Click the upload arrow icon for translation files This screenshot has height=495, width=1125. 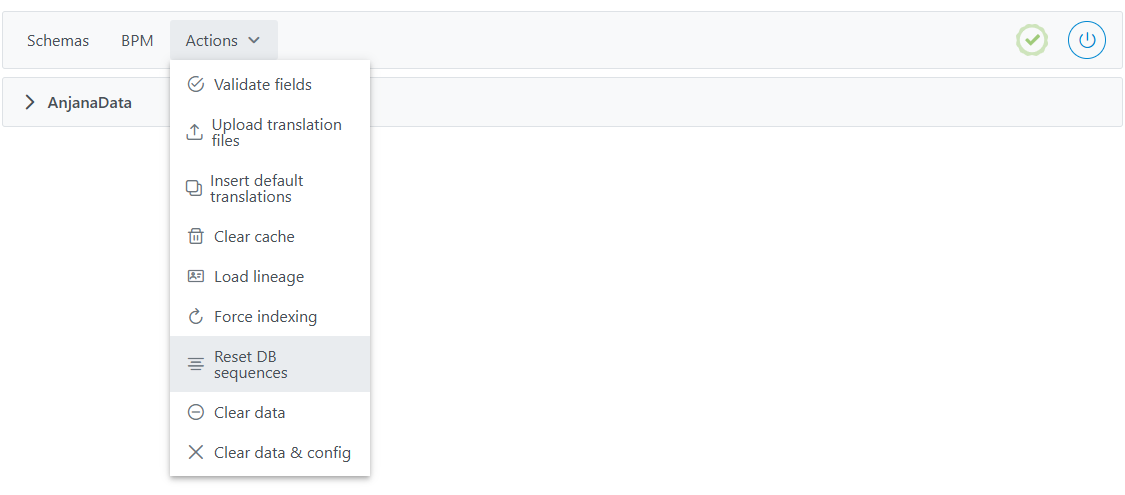pos(195,133)
